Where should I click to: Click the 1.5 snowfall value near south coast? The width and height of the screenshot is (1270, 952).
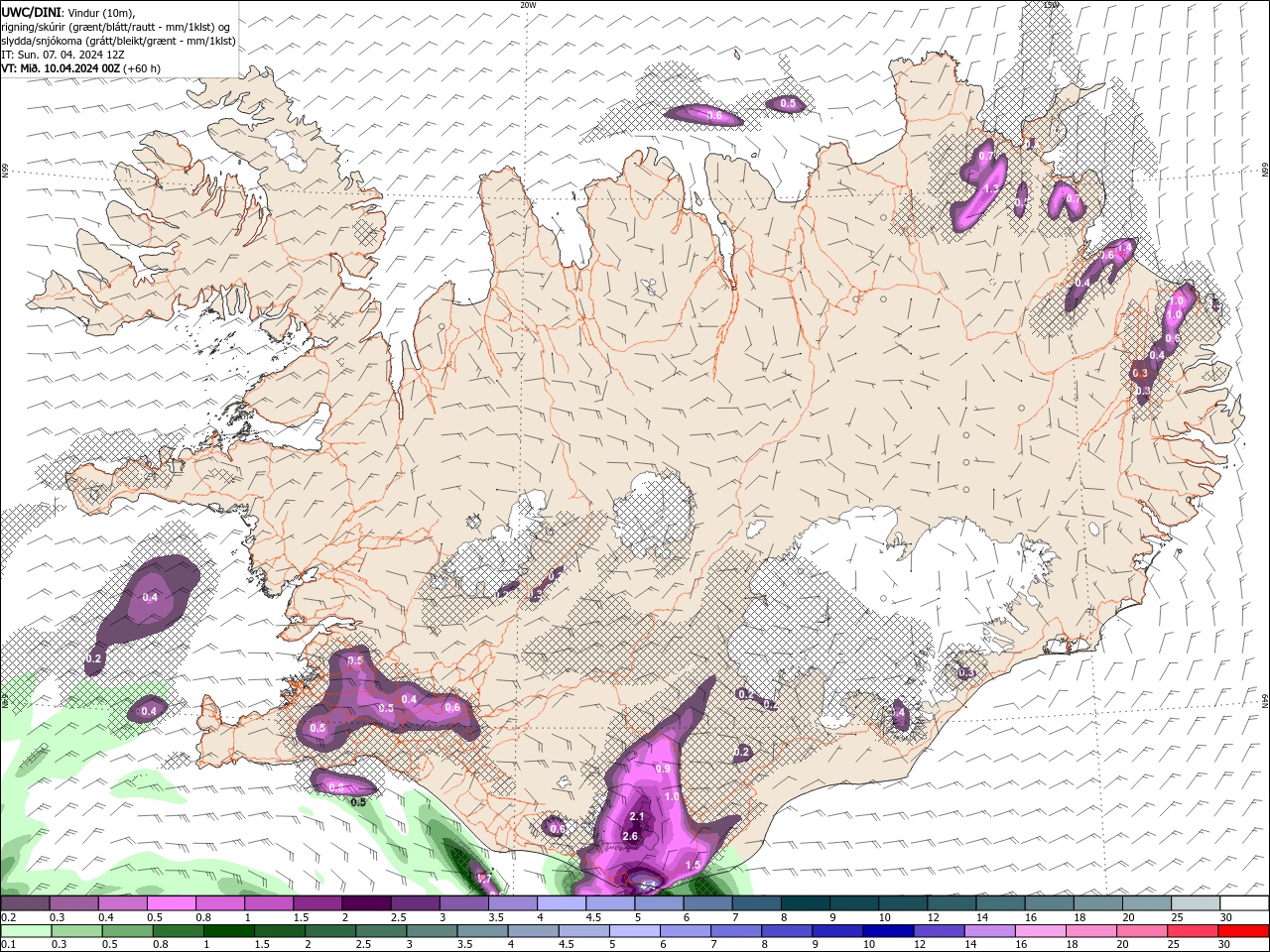693,866
